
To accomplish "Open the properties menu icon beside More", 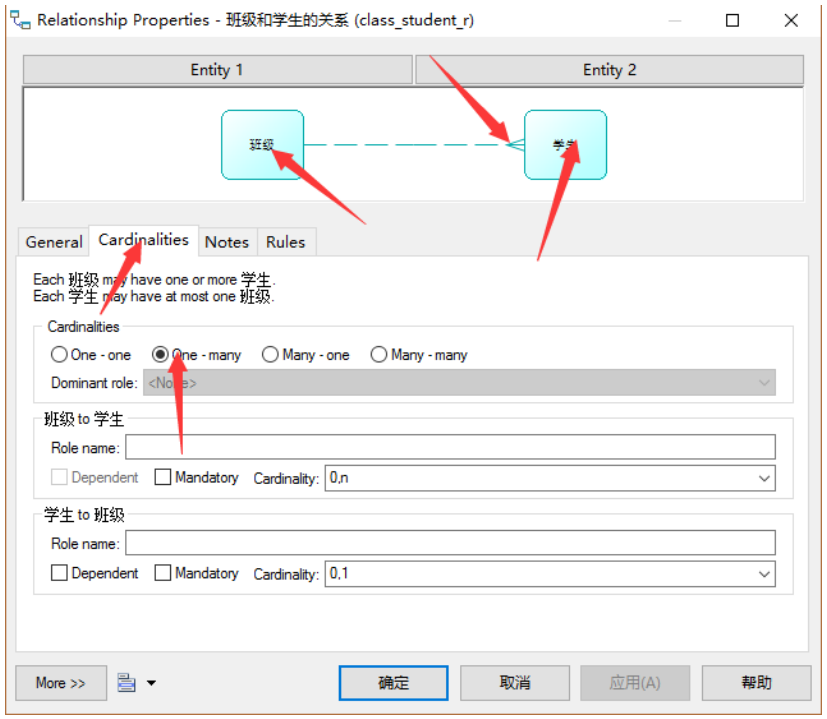I will (126, 682).
